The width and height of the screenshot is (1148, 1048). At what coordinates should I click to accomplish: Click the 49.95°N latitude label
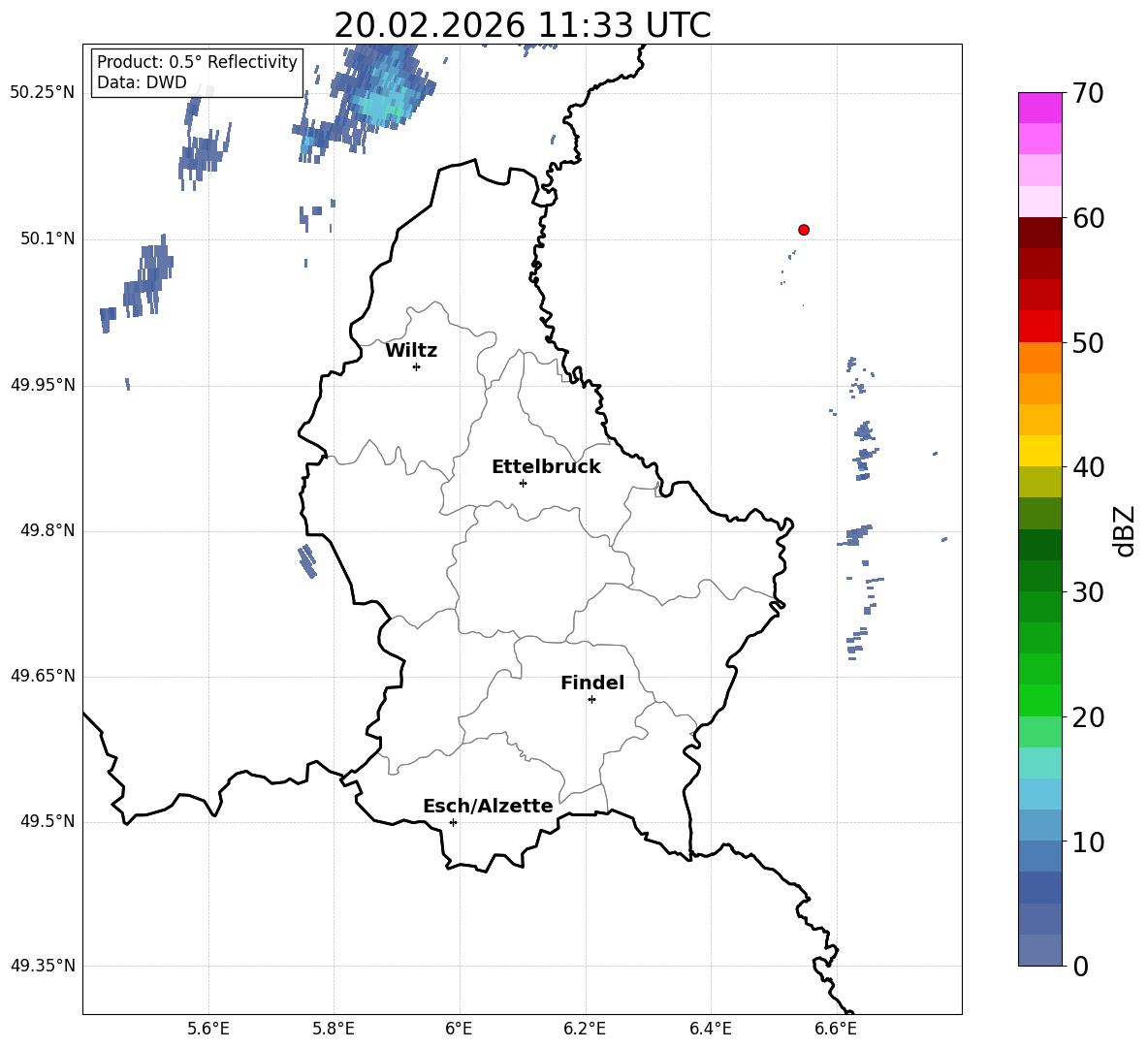click(43, 385)
